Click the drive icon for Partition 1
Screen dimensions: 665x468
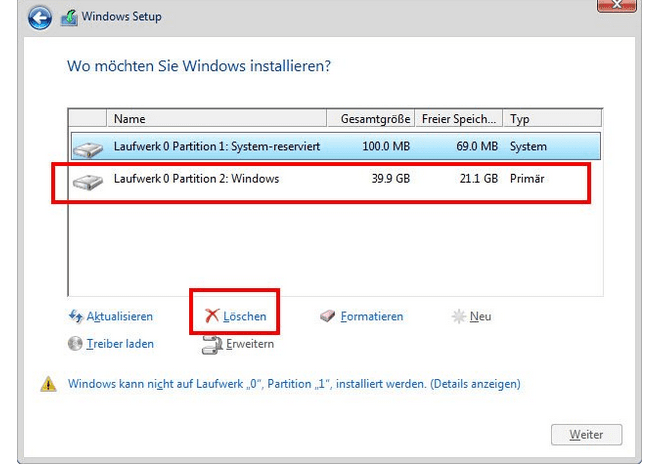pyautogui.click(x=89, y=148)
